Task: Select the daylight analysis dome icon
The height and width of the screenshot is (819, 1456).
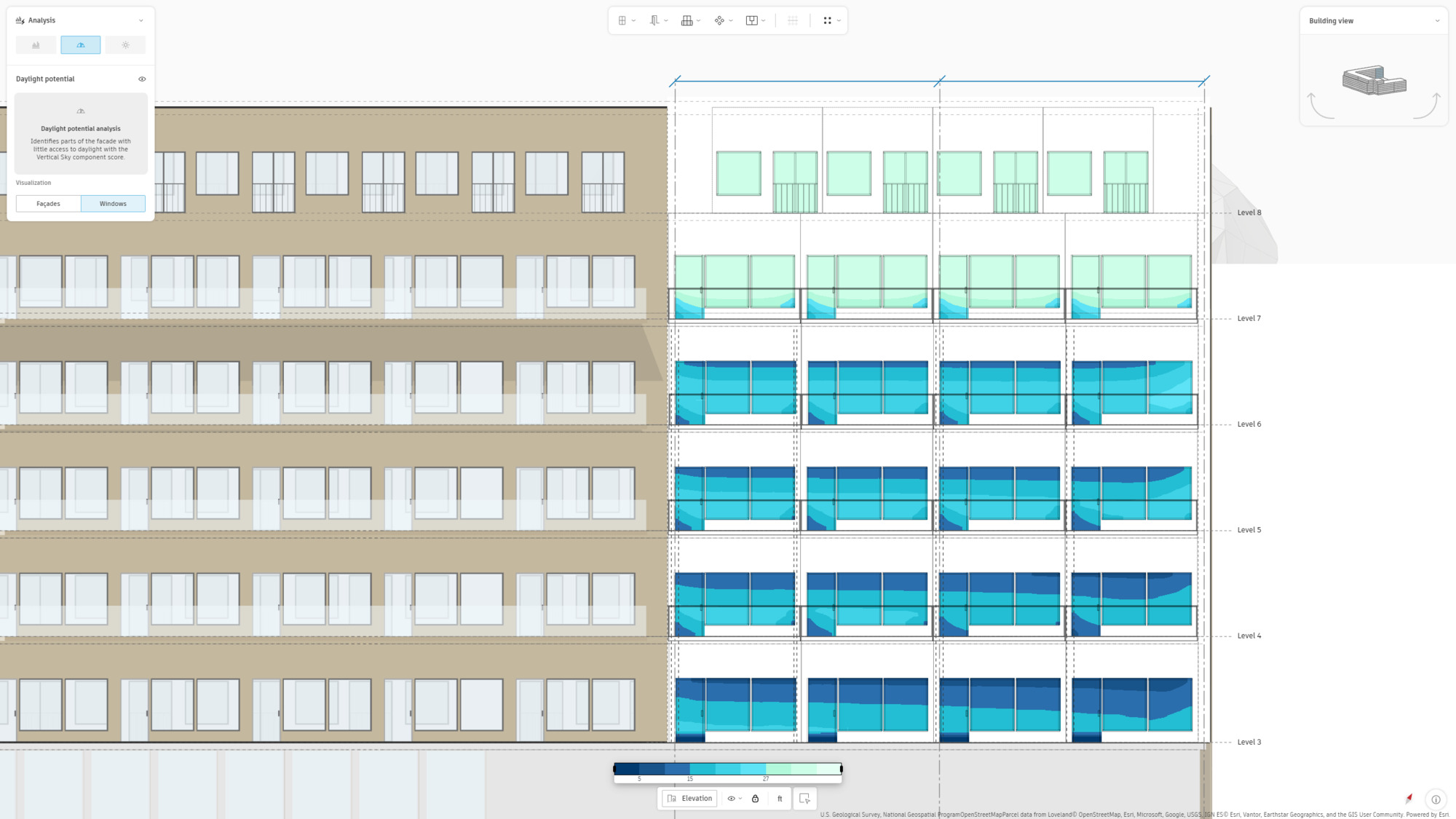Action: [x=80, y=45]
